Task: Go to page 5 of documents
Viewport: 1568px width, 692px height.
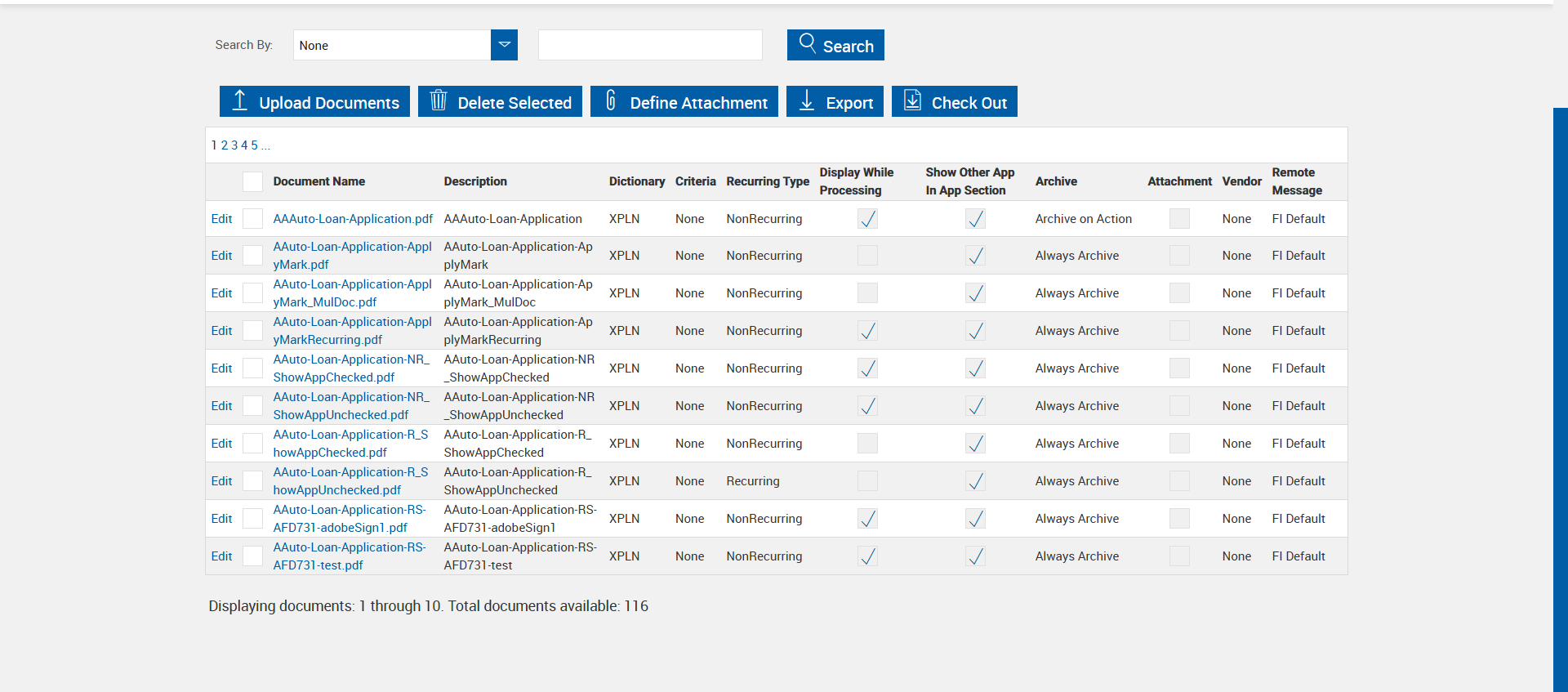Action: click(254, 145)
